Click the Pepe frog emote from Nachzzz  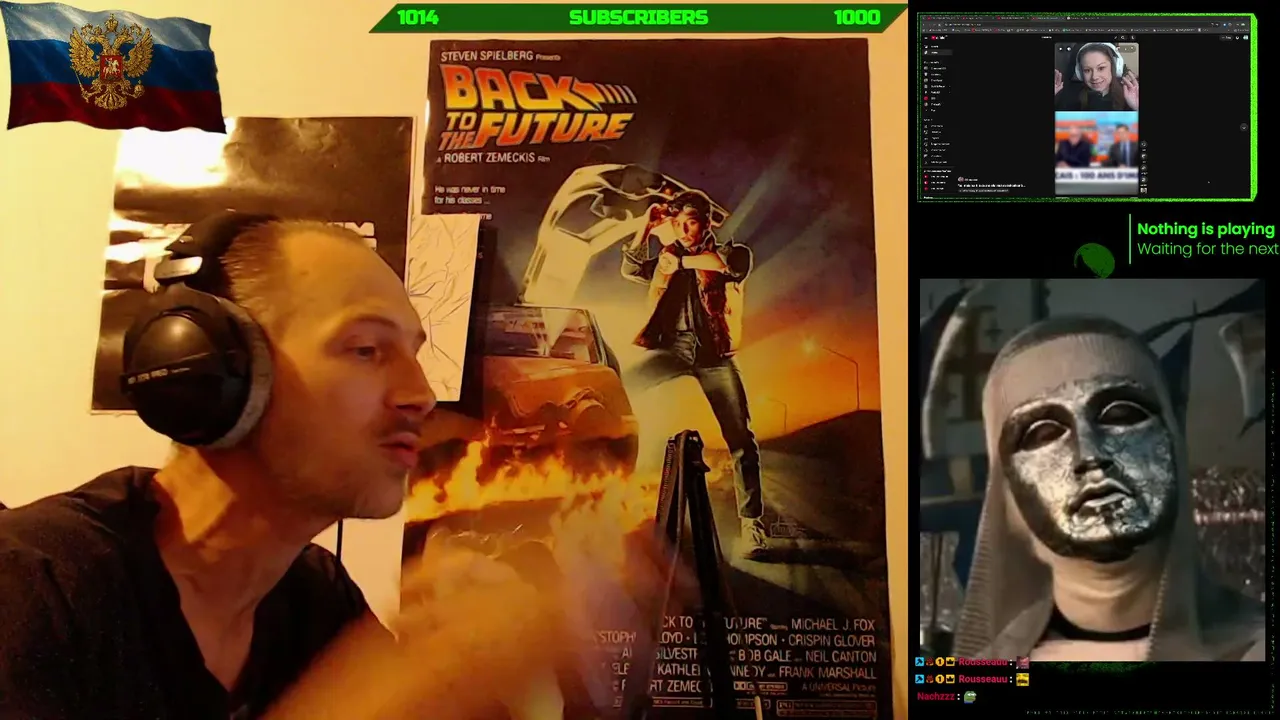(x=970, y=696)
